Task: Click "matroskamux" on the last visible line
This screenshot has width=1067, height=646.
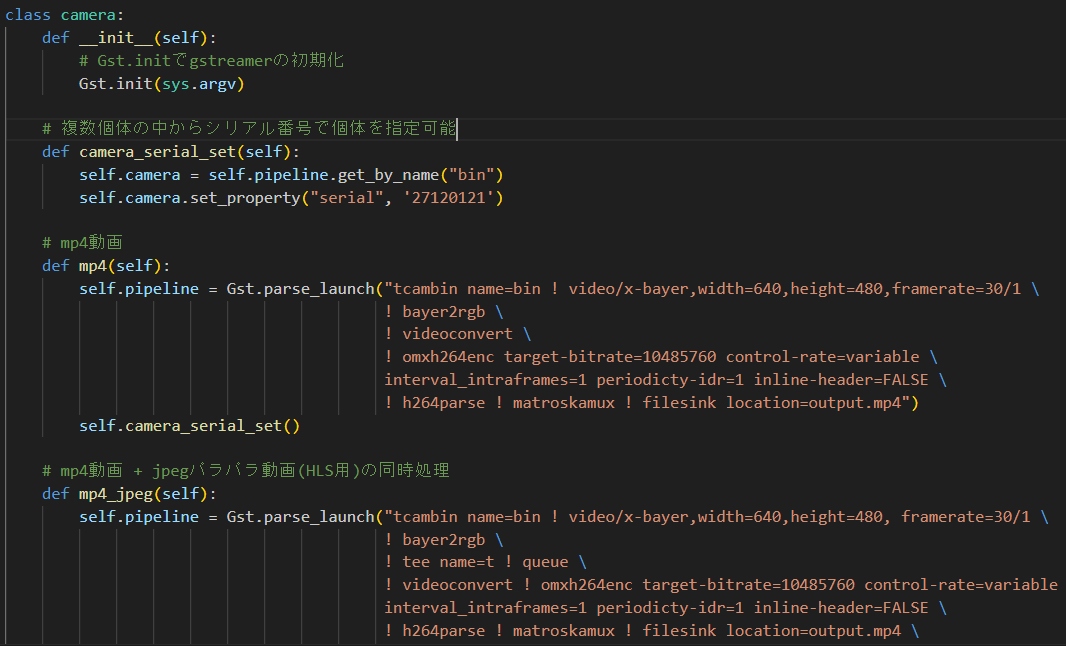Action: (563, 631)
